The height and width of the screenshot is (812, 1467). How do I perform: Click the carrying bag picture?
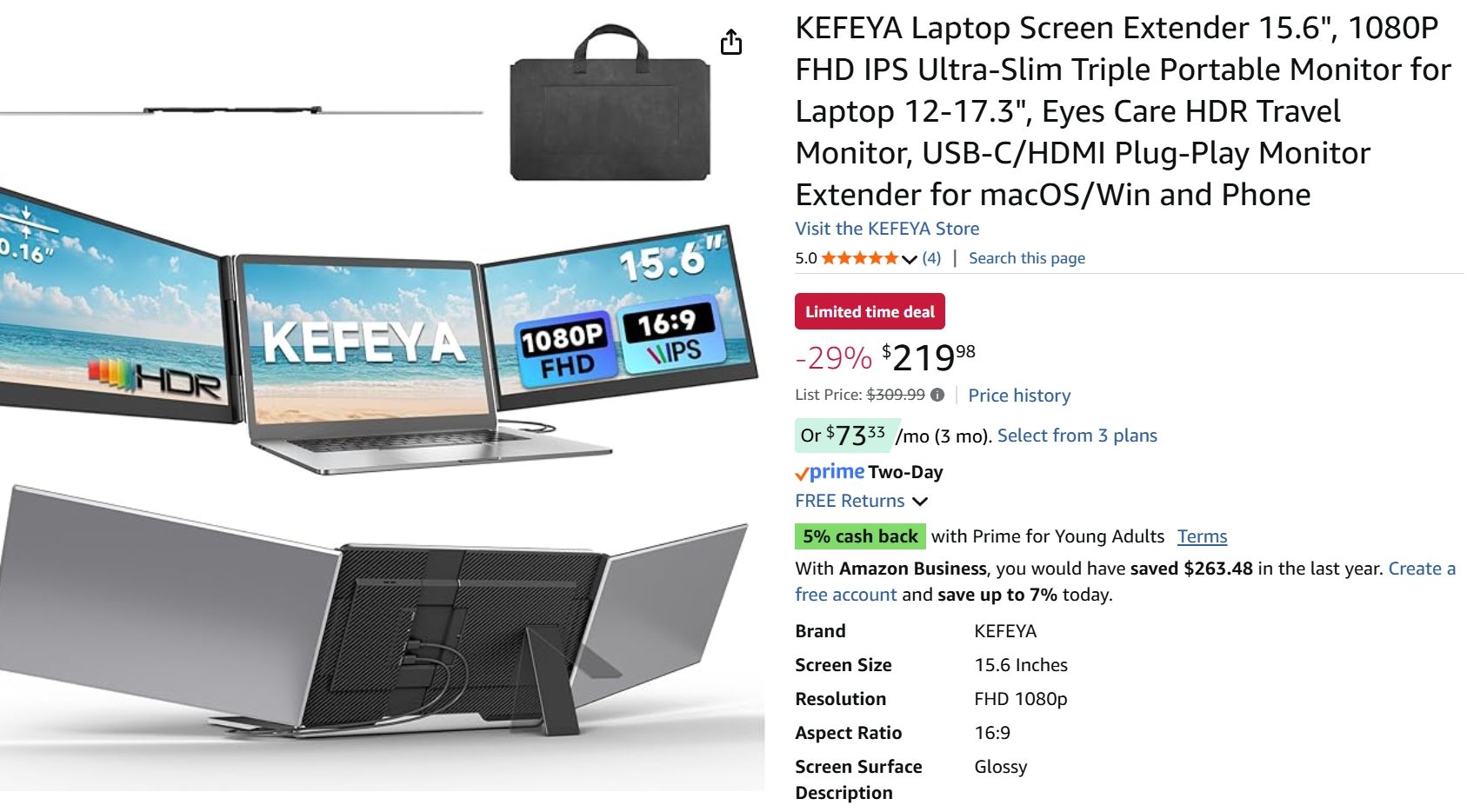tap(610, 103)
